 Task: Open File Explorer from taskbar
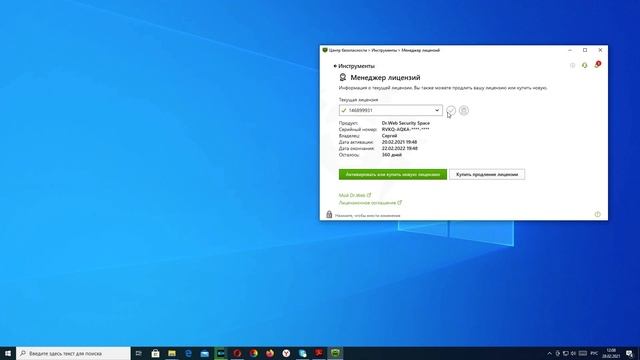click(172, 353)
